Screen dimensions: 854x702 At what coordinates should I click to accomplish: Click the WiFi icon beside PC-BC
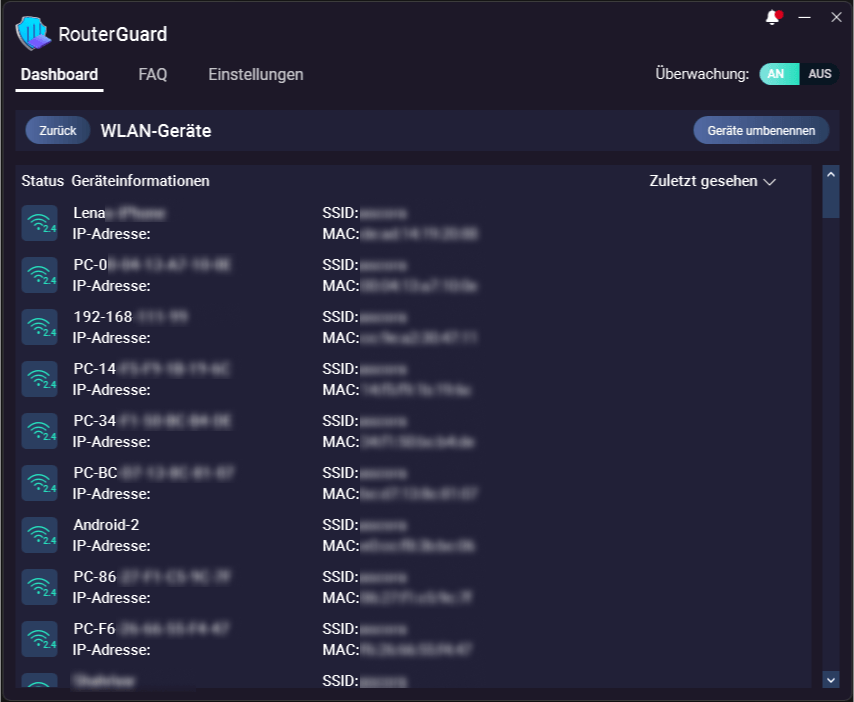pyautogui.click(x=39, y=482)
